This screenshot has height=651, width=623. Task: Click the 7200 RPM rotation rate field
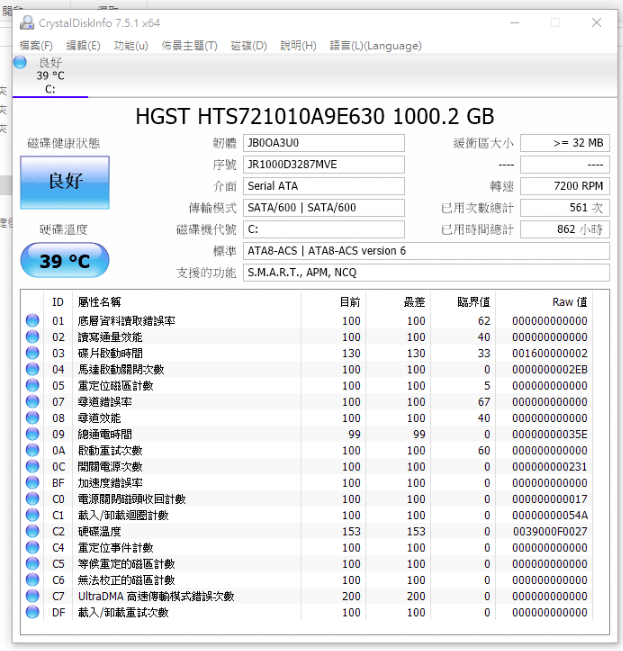[x=565, y=186]
